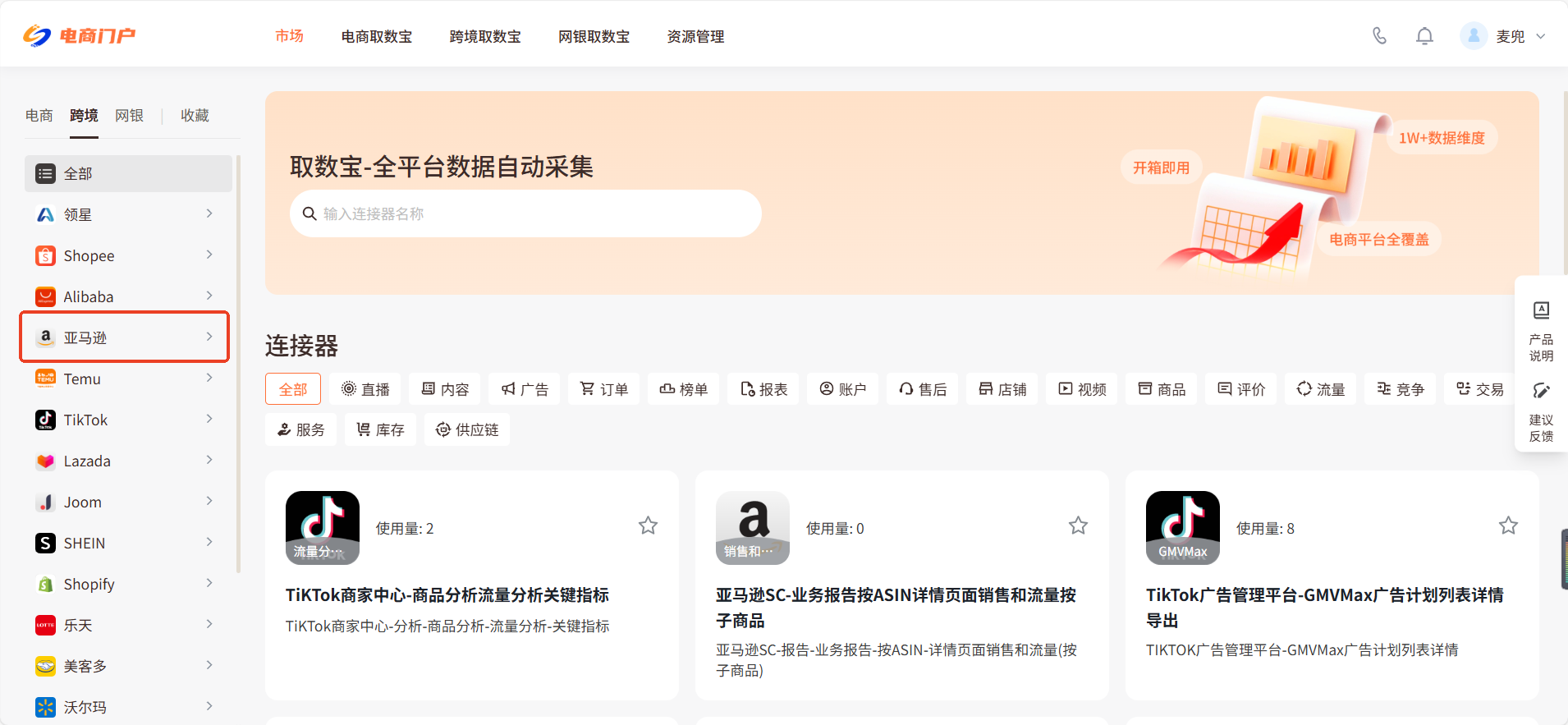Click the connector name search field
This screenshot has width=1568, height=725.
click(525, 214)
